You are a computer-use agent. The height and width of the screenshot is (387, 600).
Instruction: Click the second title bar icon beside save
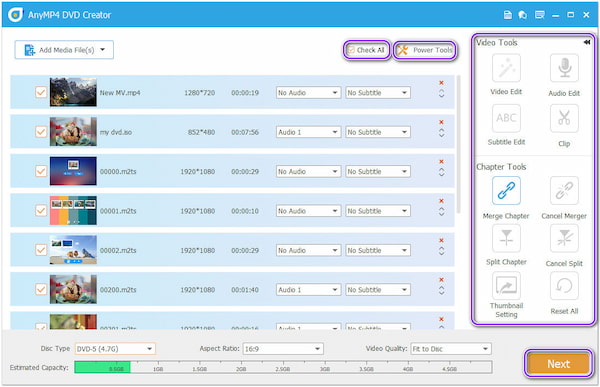523,15
